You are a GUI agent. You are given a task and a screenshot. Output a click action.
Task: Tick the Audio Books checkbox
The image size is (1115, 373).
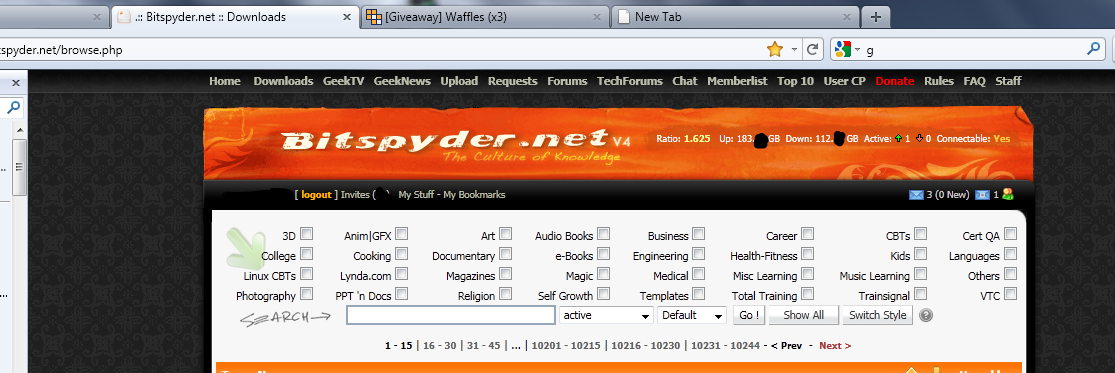tap(603, 234)
